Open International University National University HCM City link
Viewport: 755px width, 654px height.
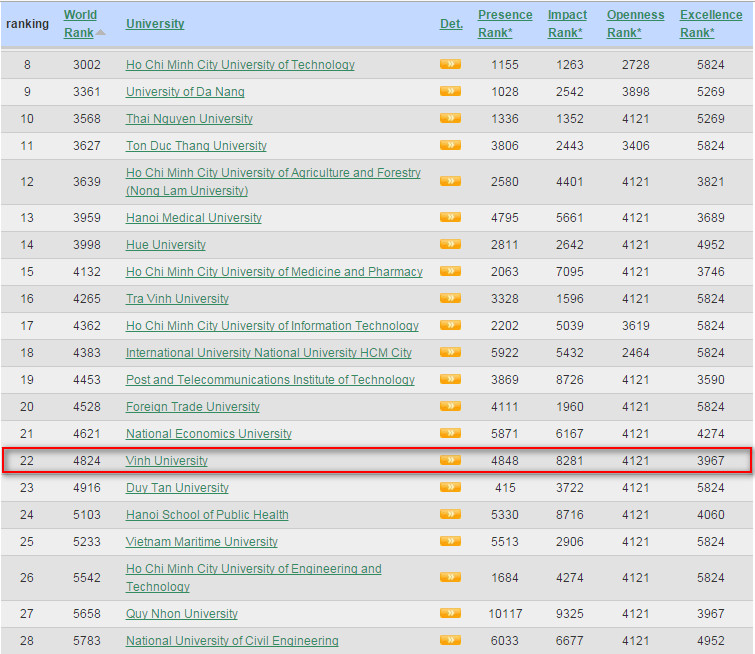[x=269, y=353]
